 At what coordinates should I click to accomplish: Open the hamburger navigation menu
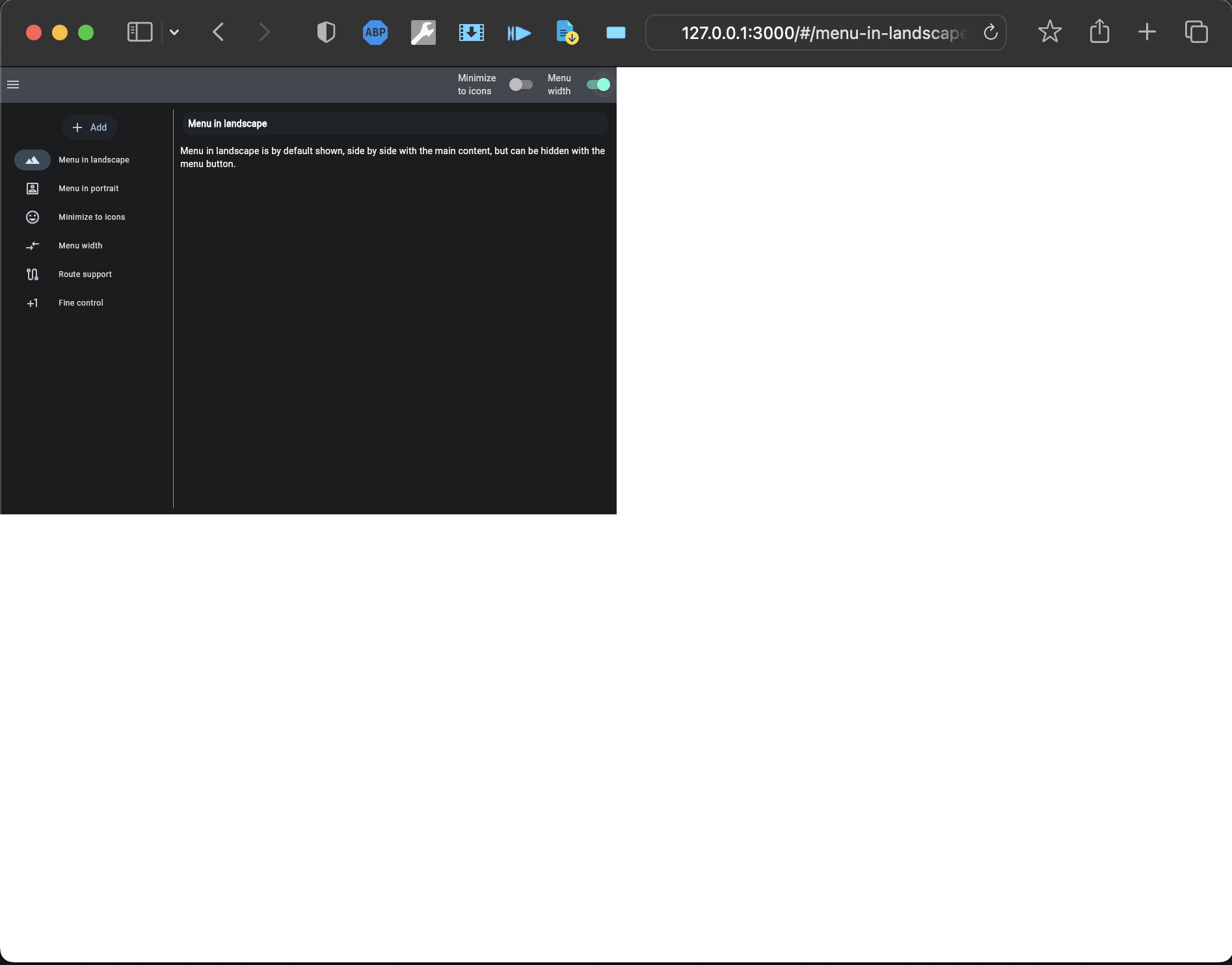pyautogui.click(x=13, y=85)
